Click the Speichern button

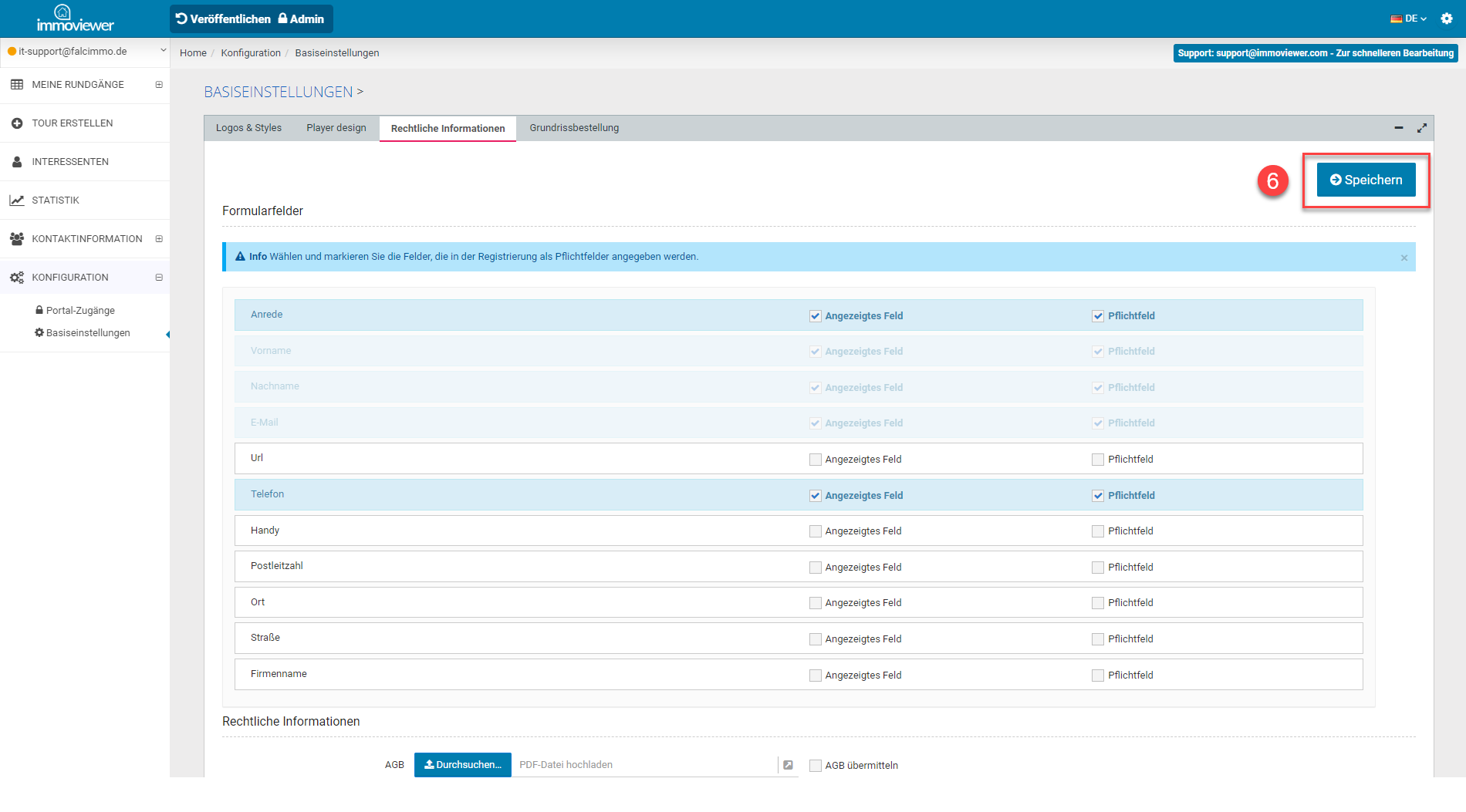coord(1366,180)
